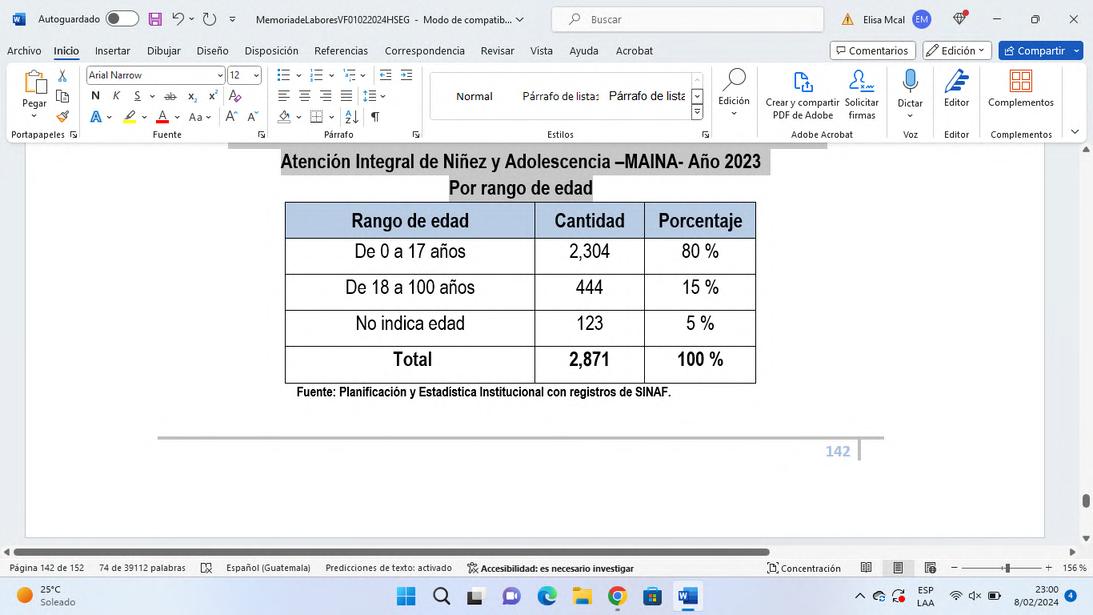Apply the Normal style

(x=474, y=96)
